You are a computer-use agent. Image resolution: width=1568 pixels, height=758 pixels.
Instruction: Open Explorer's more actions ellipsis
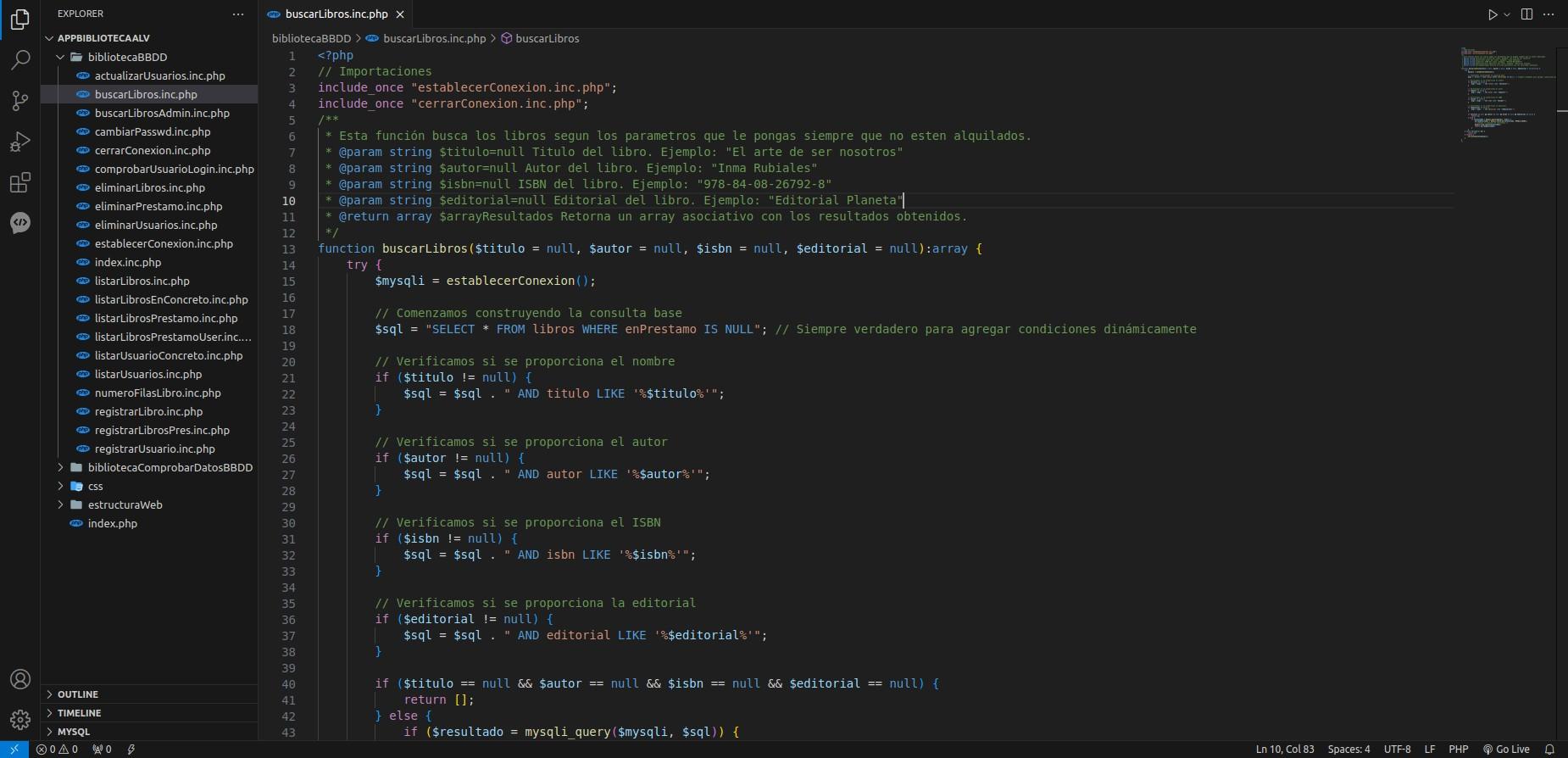pyautogui.click(x=238, y=14)
